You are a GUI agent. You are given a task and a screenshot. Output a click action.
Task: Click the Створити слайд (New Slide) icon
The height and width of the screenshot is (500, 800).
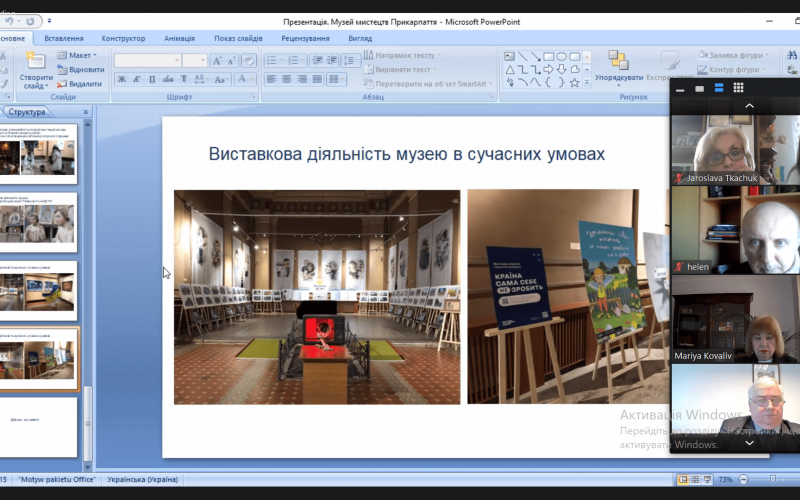[35, 61]
